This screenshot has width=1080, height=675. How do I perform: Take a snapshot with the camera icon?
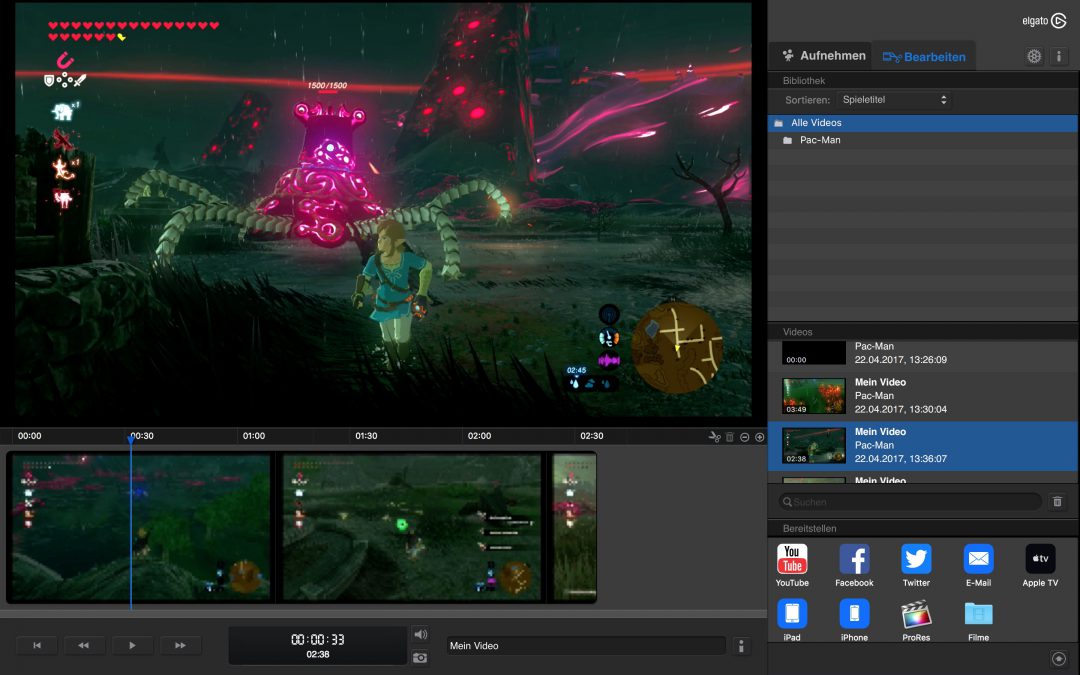coord(420,658)
